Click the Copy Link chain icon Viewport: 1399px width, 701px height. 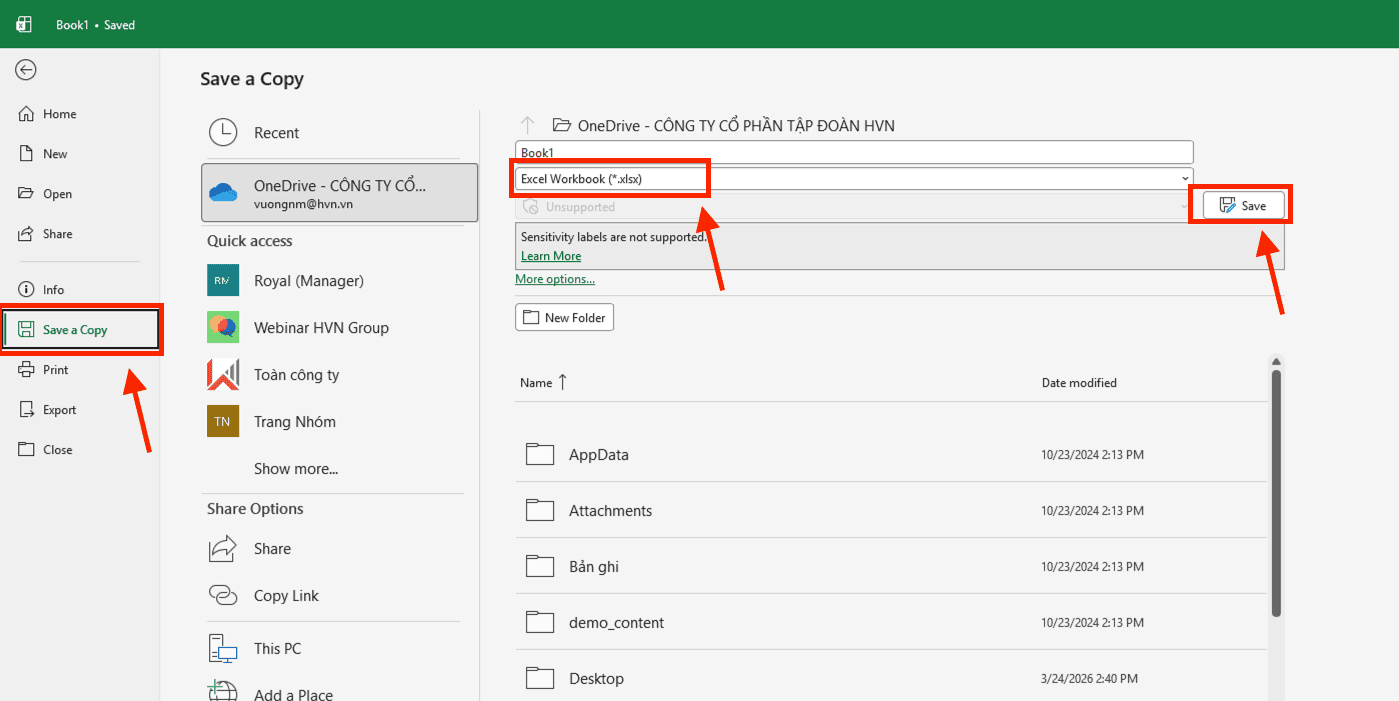click(223, 596)
